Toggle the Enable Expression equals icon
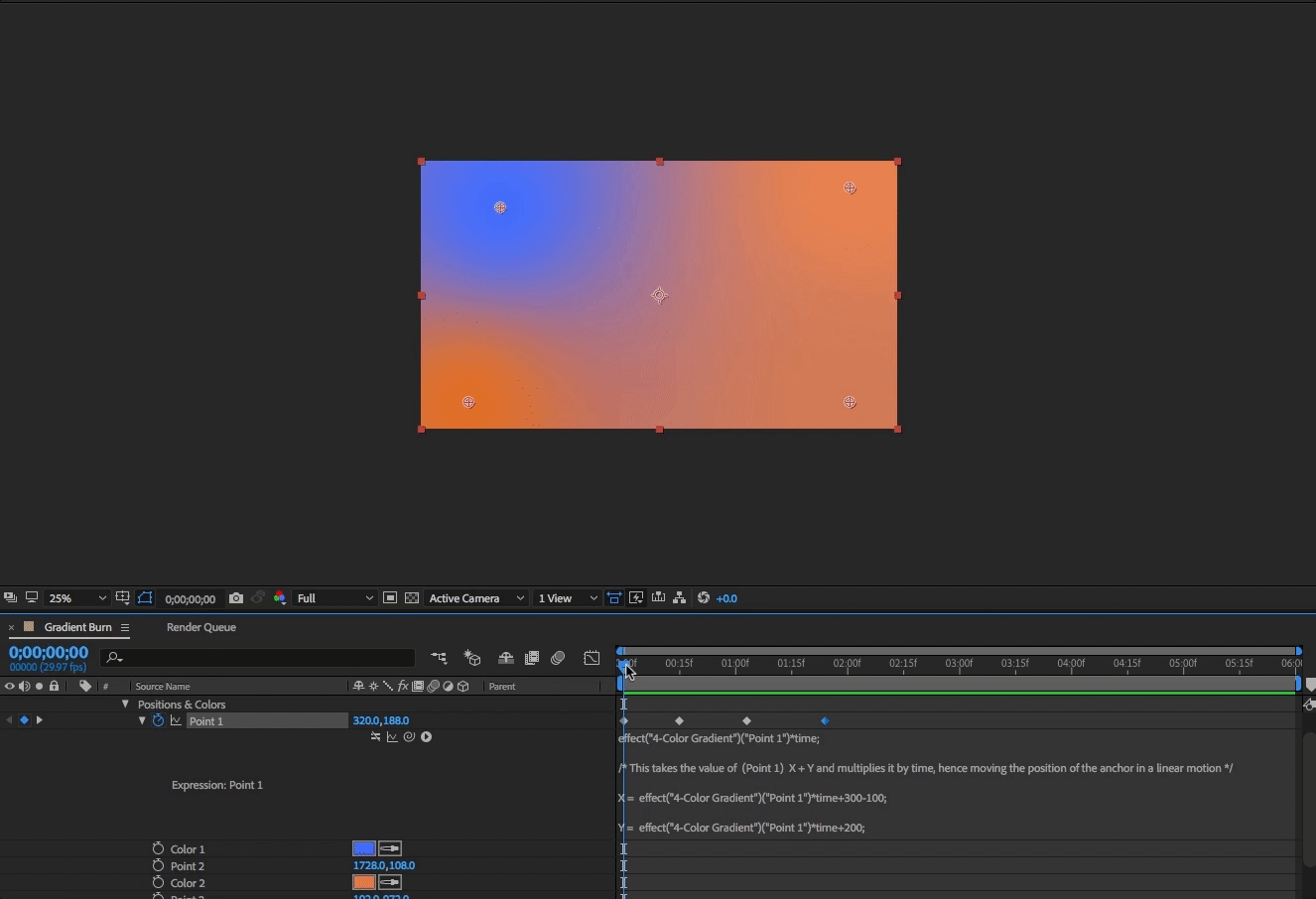 tap(375, 736)
